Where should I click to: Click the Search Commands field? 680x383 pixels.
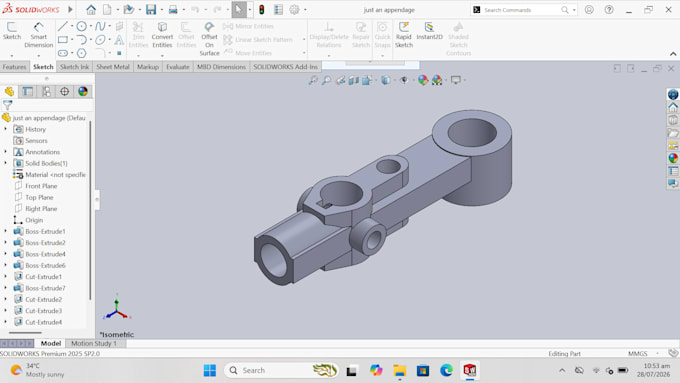coord(523,10)
